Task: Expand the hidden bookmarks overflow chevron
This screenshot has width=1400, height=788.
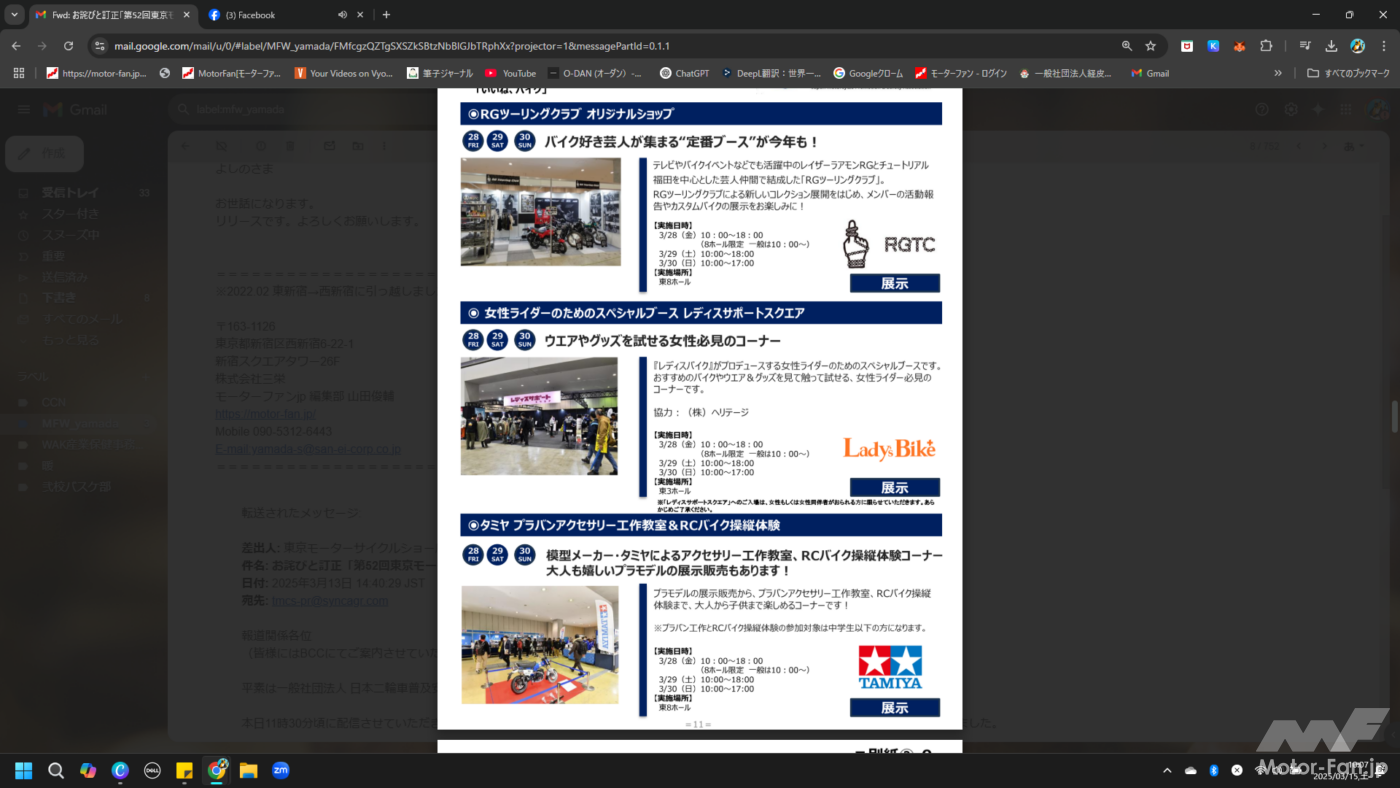Action: click(x=1277, y=73)
